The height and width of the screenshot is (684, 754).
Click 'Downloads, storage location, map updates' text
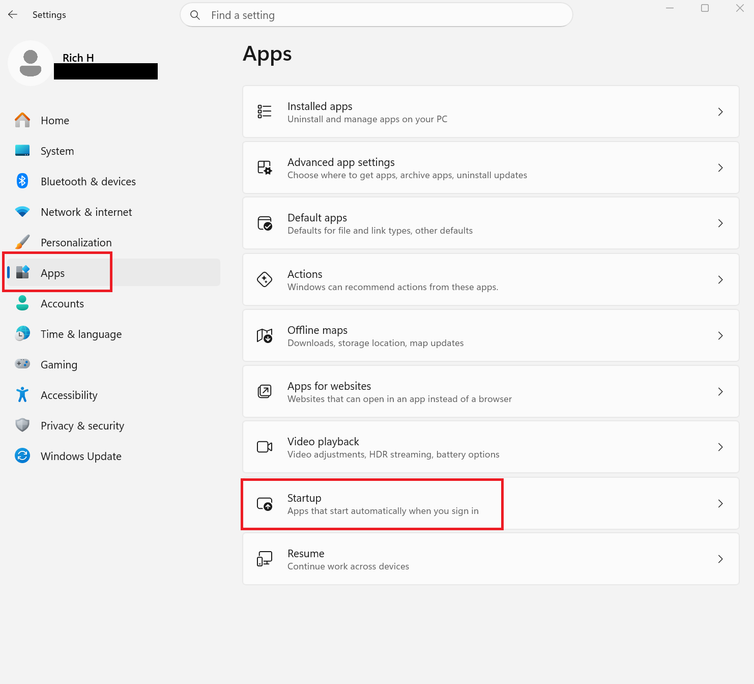(x=376, y=343)
